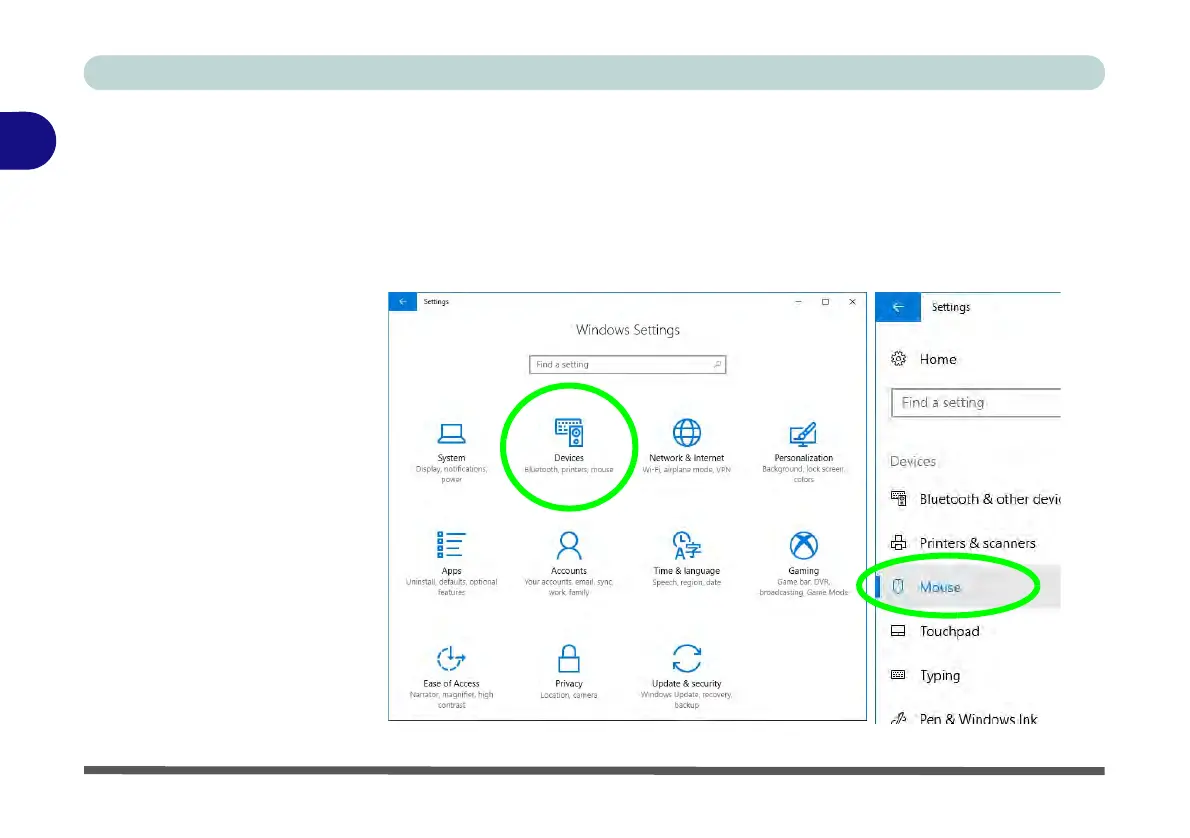Select Pen & Windows Ink entry
Image resolution: width=1190 pixels, height=838 pixels.
pos(968,717)
